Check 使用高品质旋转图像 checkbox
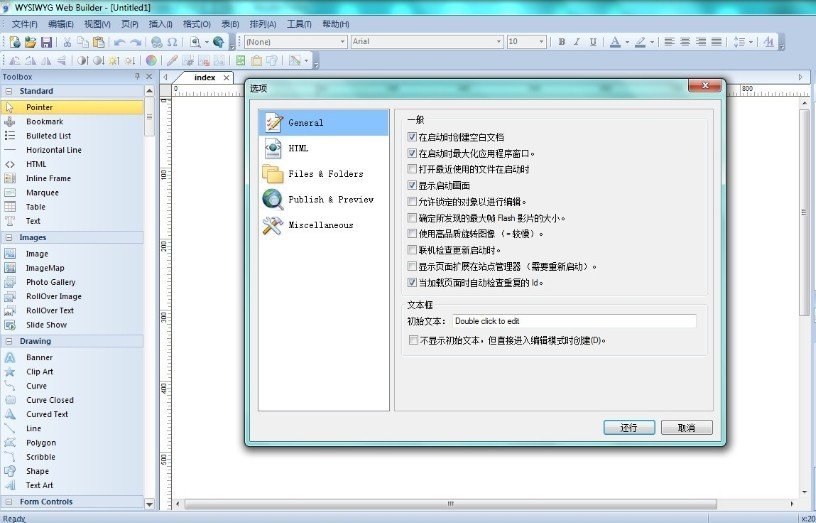This screenshot has height=523, width=816. (412, 234)
